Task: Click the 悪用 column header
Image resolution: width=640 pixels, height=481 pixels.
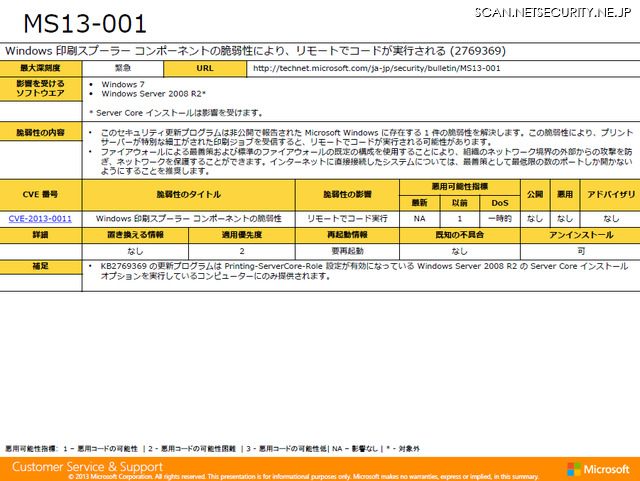Action: point(565,194)
